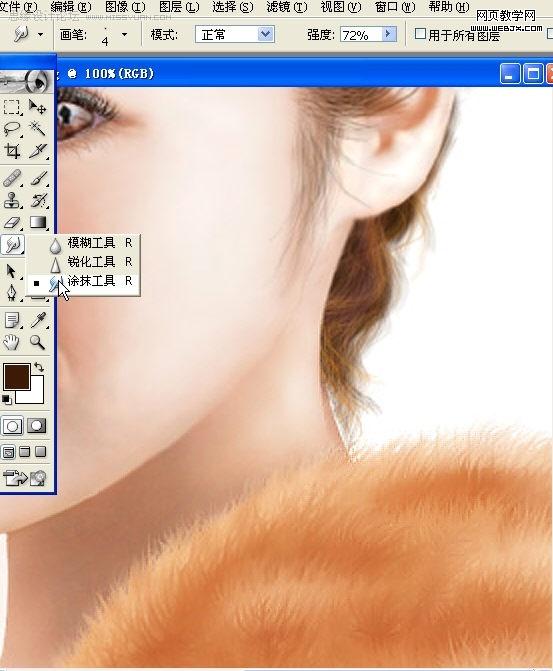Open the 图像(I) menu
The image size is (553, 671).
[x=125, y=7]
